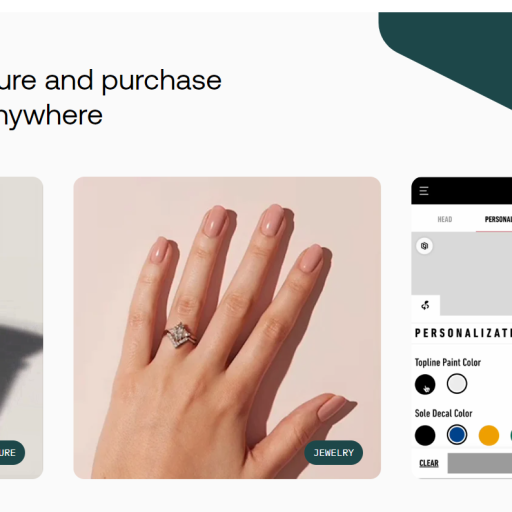Pick orange Sole Decal Color
Screen dimensions: 512x512
489,435
